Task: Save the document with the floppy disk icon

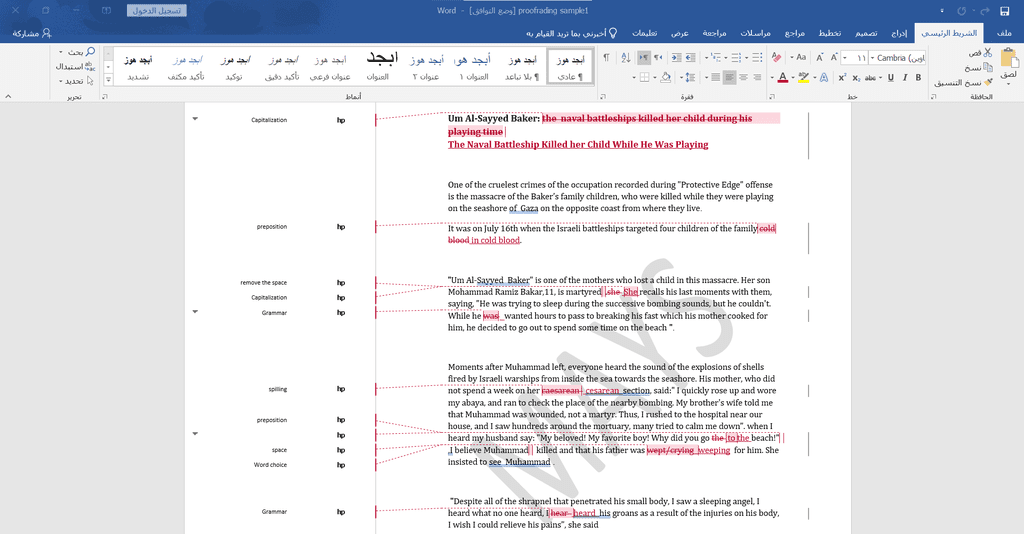Action: 1005,11
